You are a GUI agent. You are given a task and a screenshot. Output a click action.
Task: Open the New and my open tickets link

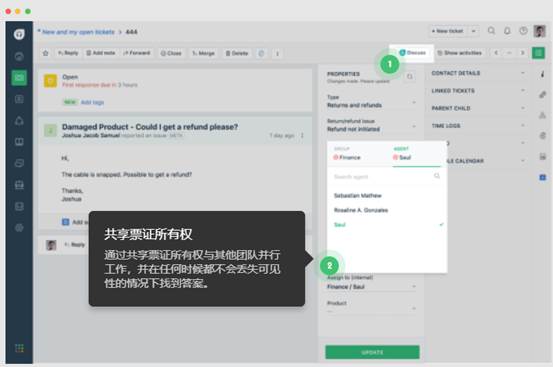[78, 32]
